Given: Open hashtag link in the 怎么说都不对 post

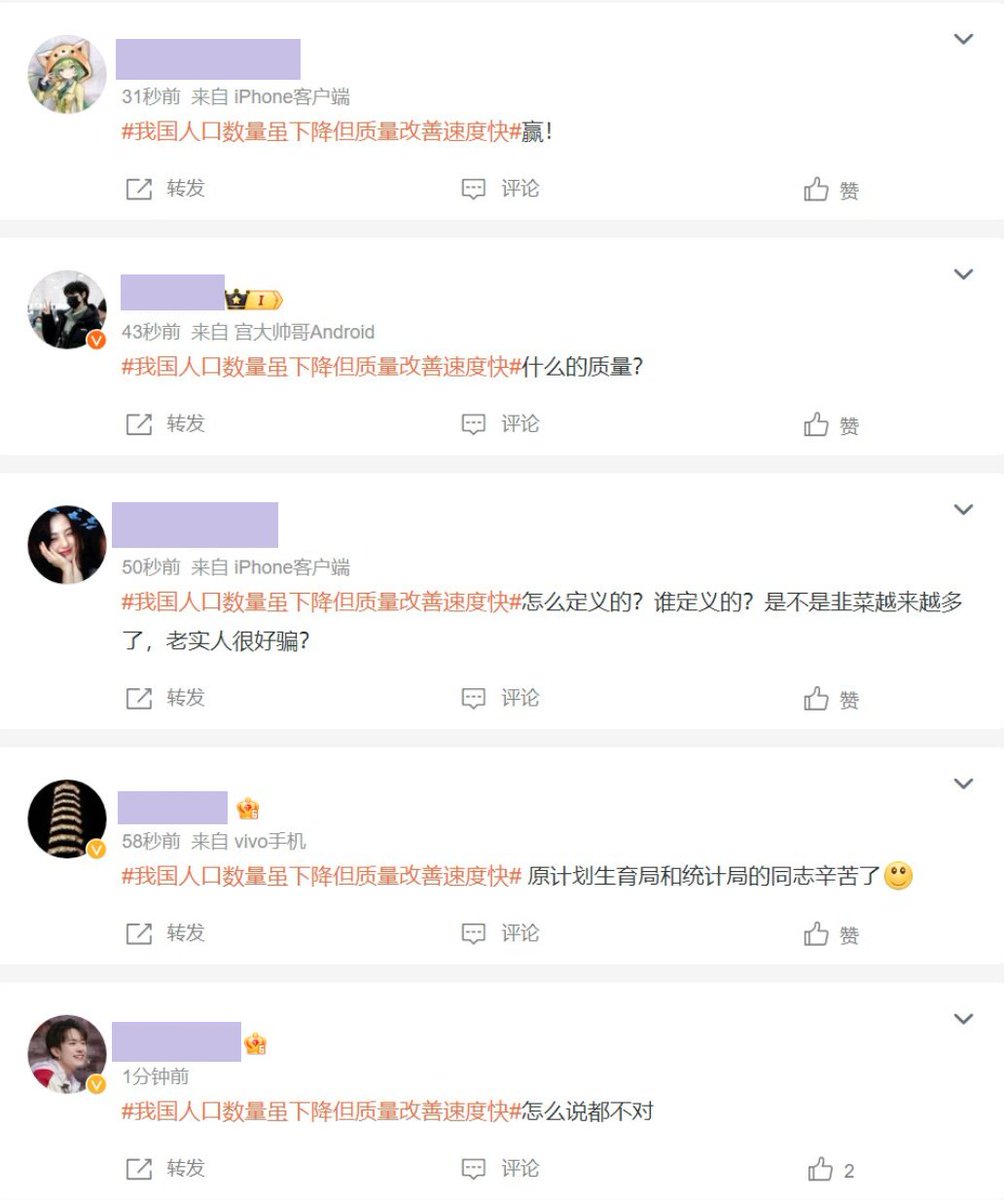Looking at the screenshot, I should point(322,1111).
